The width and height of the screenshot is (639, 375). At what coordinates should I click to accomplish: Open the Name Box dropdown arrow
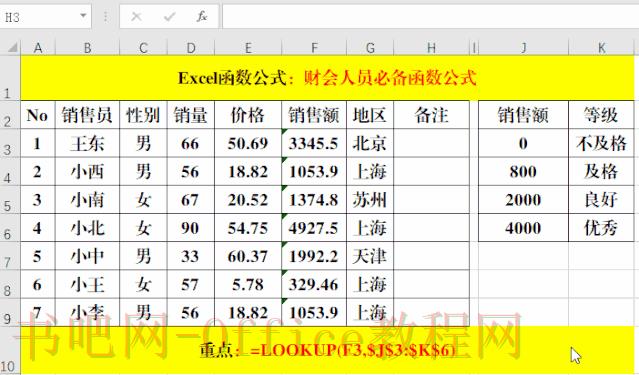point(83,16)
